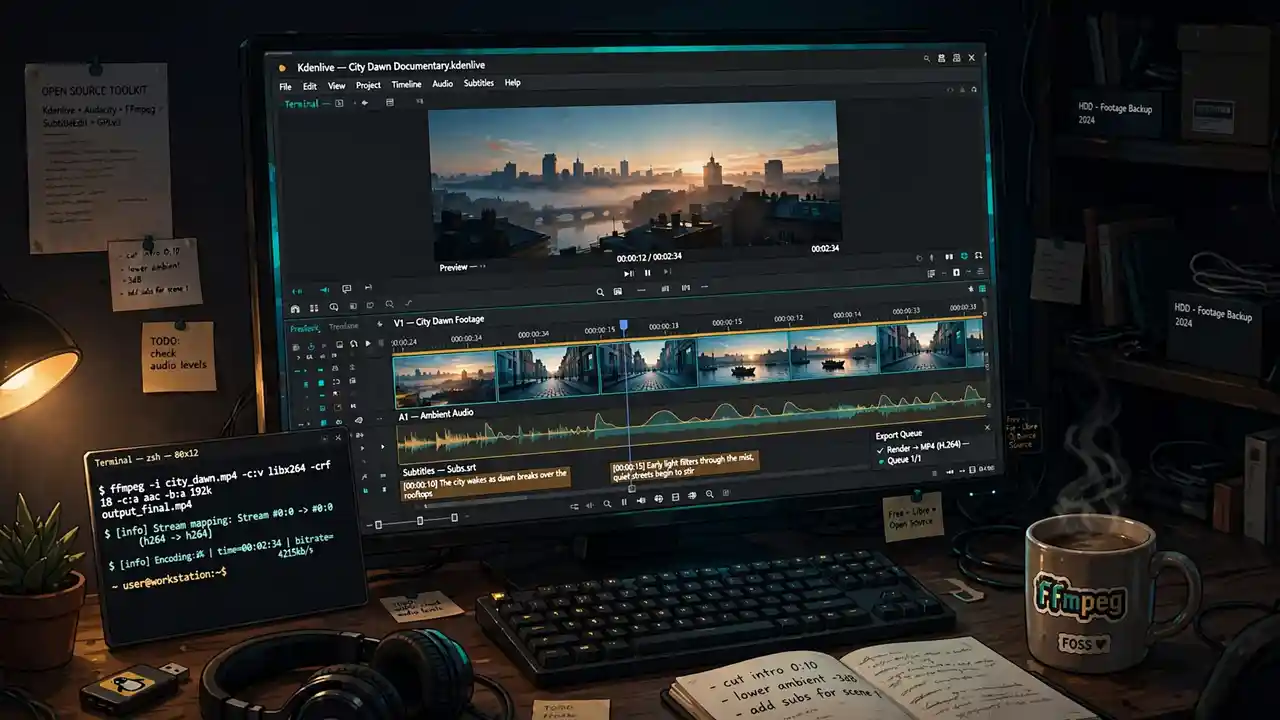Click the timeline zoom slider below the subtitles
Screen dimensions: 1280x720
[x=416, y=520]
